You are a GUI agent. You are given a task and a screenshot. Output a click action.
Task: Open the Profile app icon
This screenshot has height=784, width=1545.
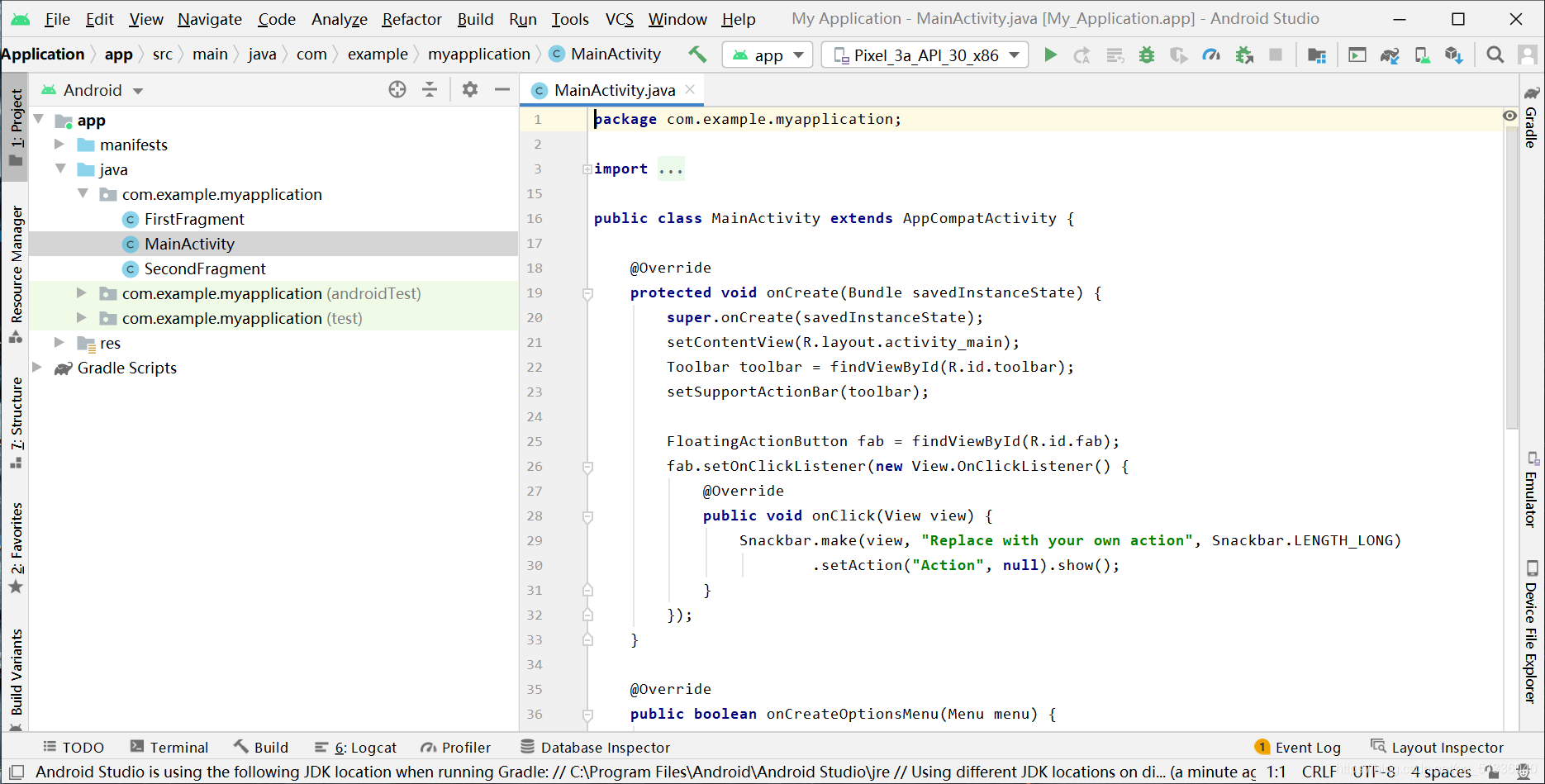click(1211, 55)
